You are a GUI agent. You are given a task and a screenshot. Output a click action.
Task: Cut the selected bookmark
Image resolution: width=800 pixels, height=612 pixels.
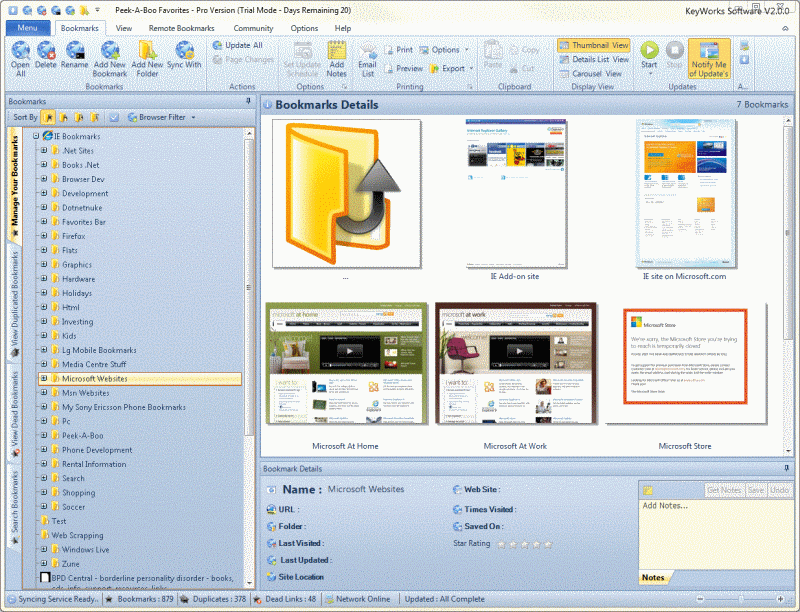pos(522,68)
